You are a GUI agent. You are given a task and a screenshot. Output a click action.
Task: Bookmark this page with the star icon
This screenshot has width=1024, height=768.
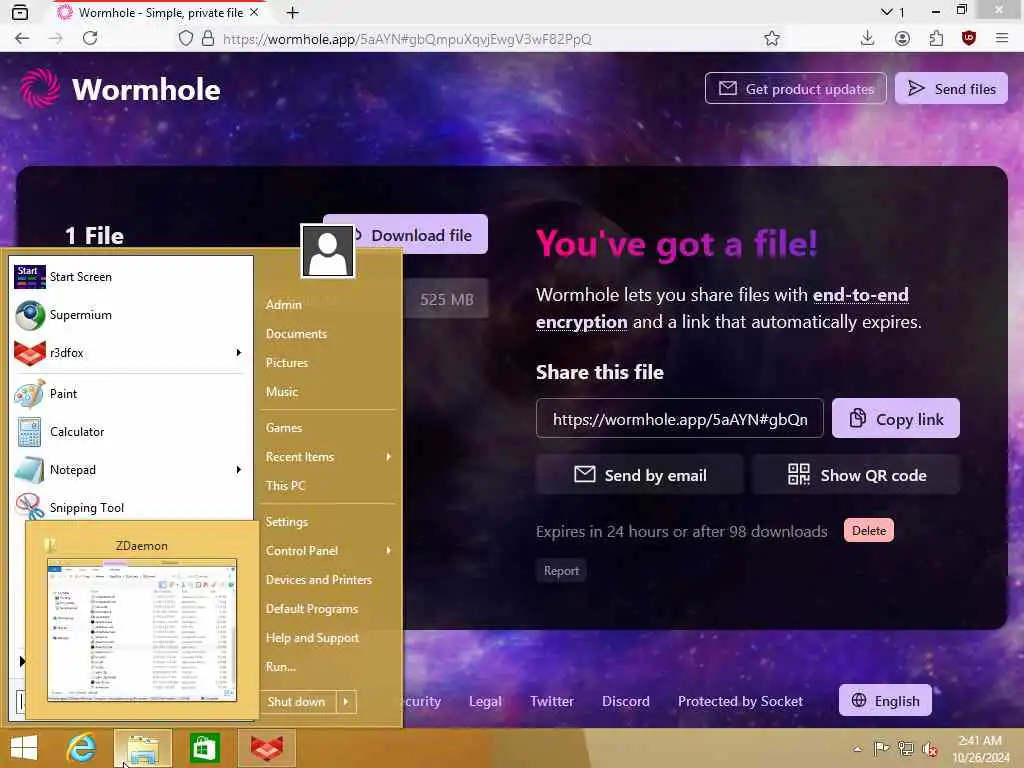[772, 39]
